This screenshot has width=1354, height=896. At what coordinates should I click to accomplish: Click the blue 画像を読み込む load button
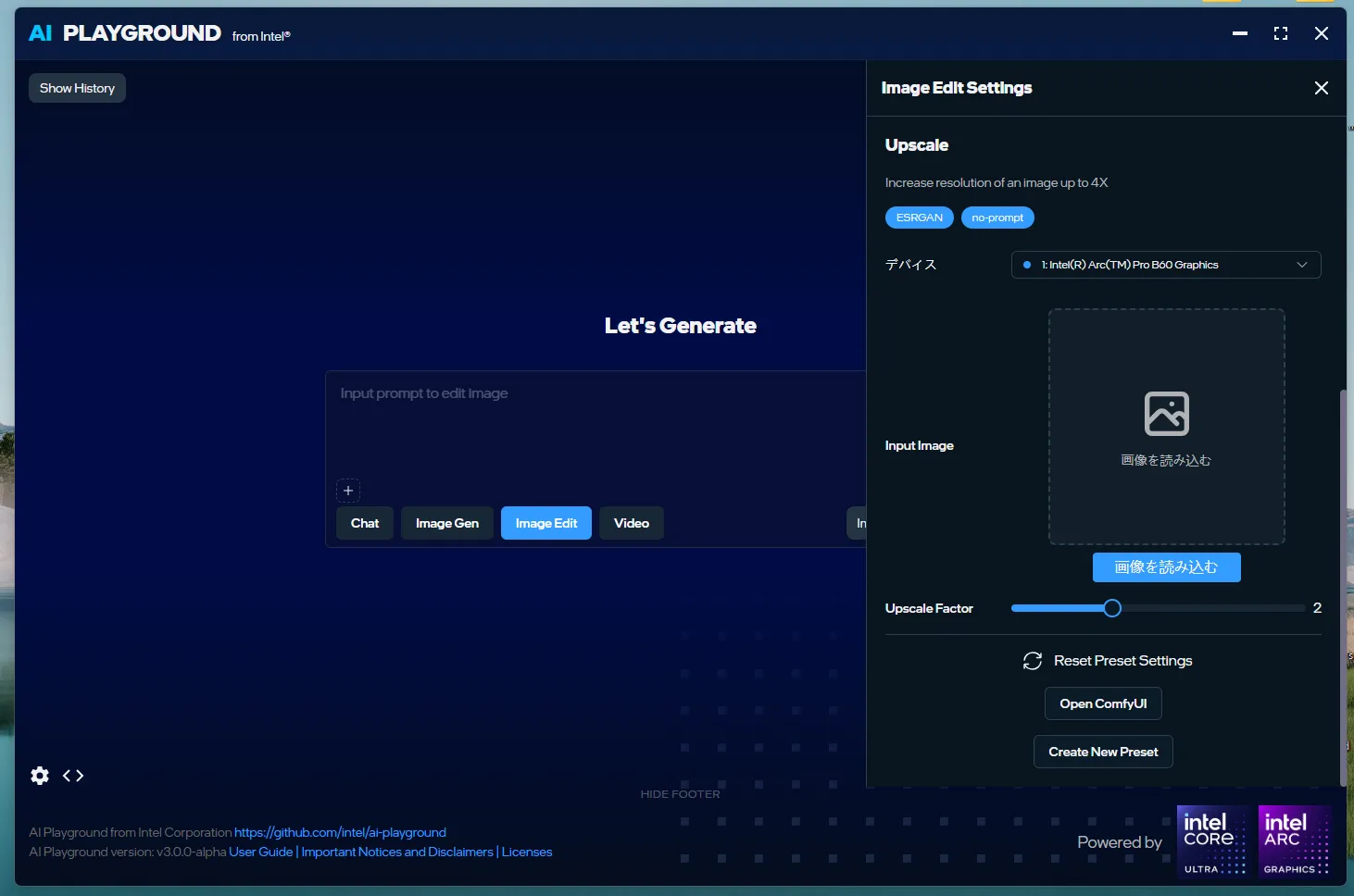pos(1166,567)
